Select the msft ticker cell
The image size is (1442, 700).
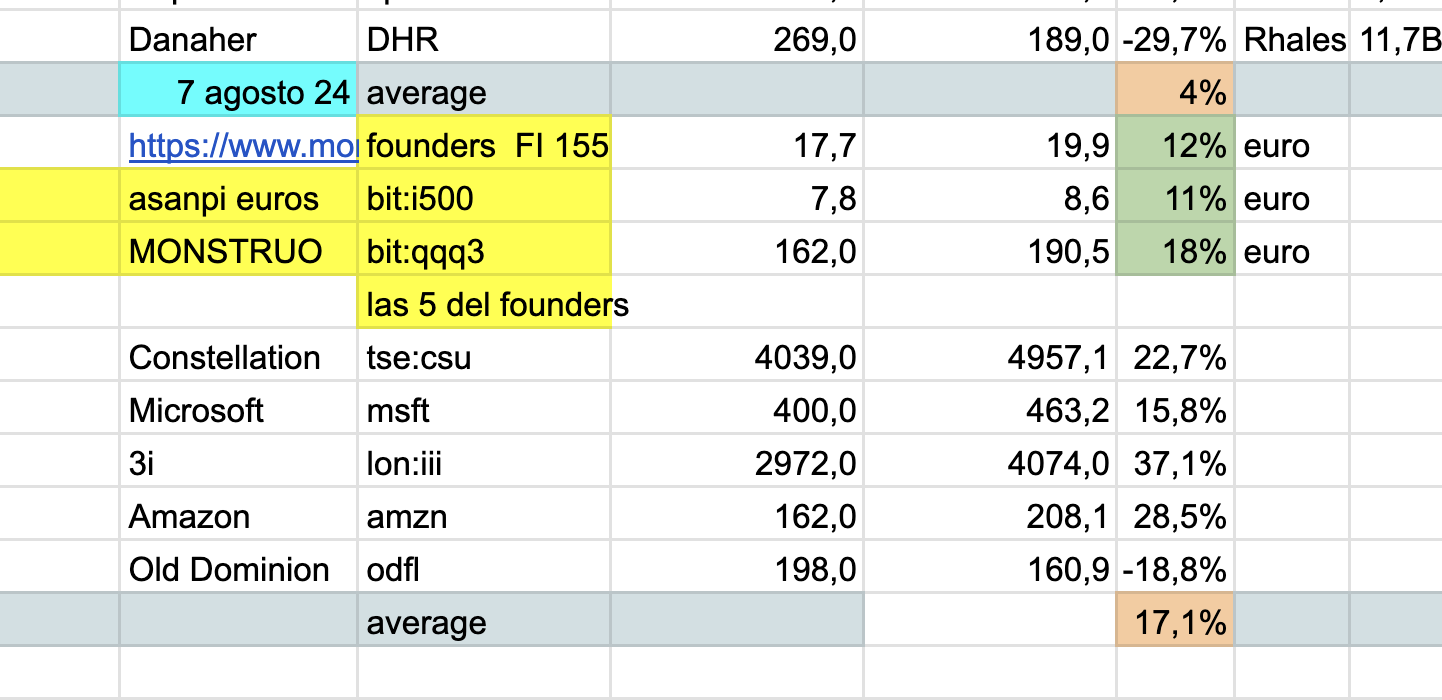tap(484, 410)
